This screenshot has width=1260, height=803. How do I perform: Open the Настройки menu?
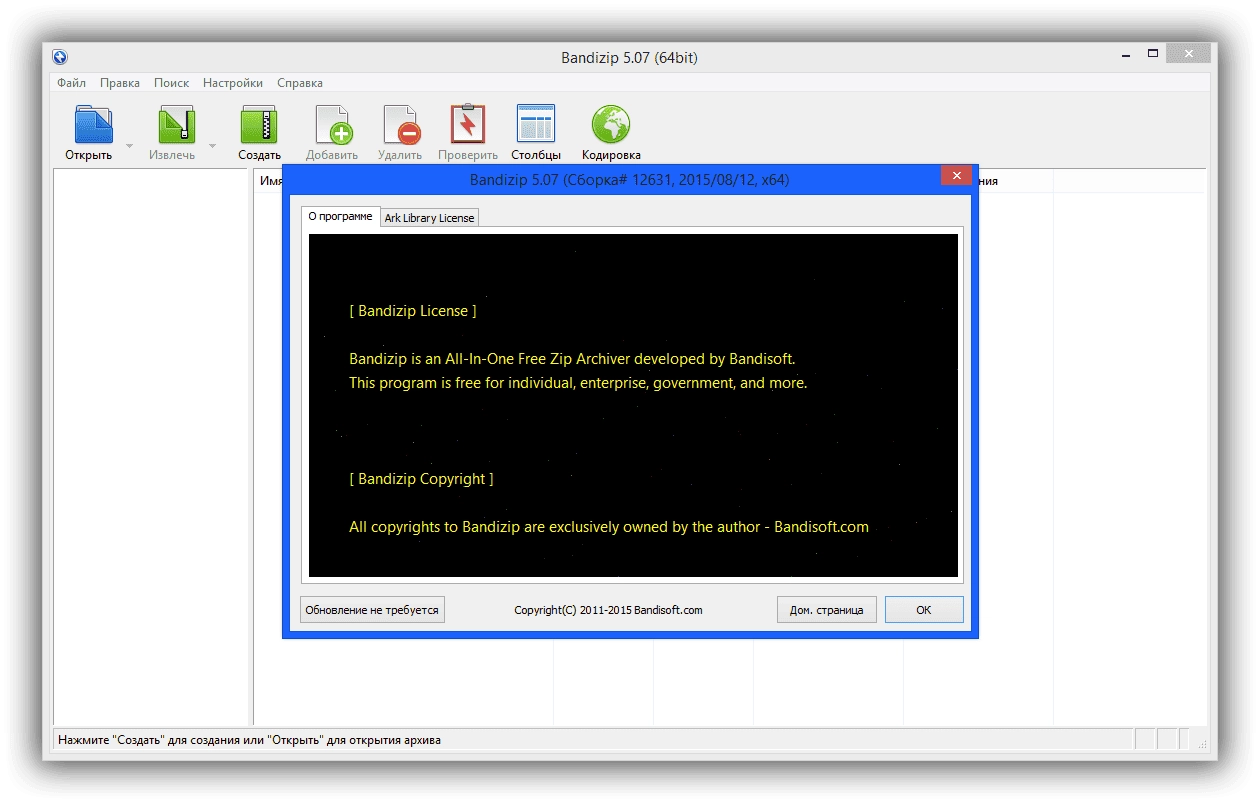click(233, 83)
